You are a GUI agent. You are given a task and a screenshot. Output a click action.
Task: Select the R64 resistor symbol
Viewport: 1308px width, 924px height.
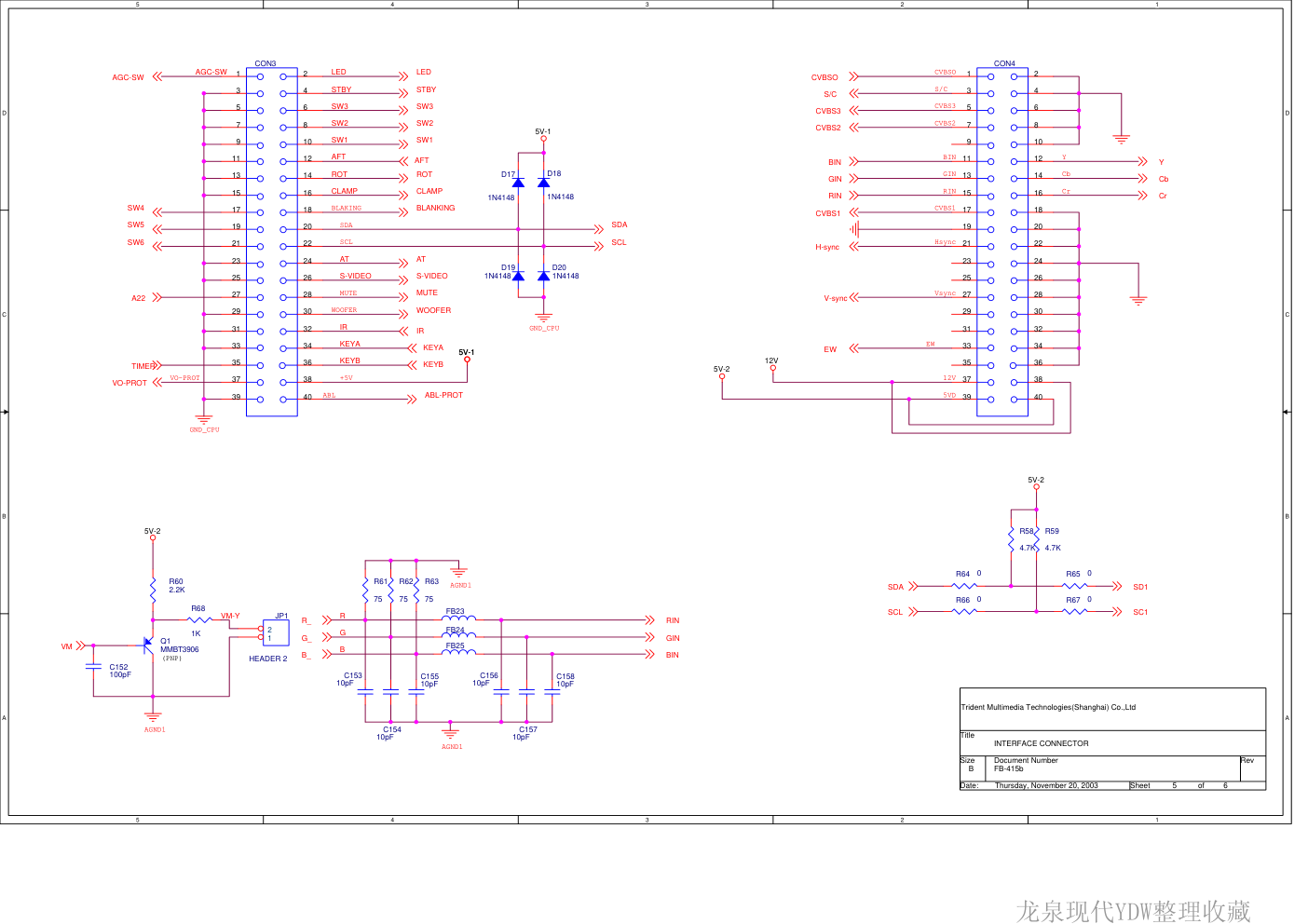[x=965, y=586]
